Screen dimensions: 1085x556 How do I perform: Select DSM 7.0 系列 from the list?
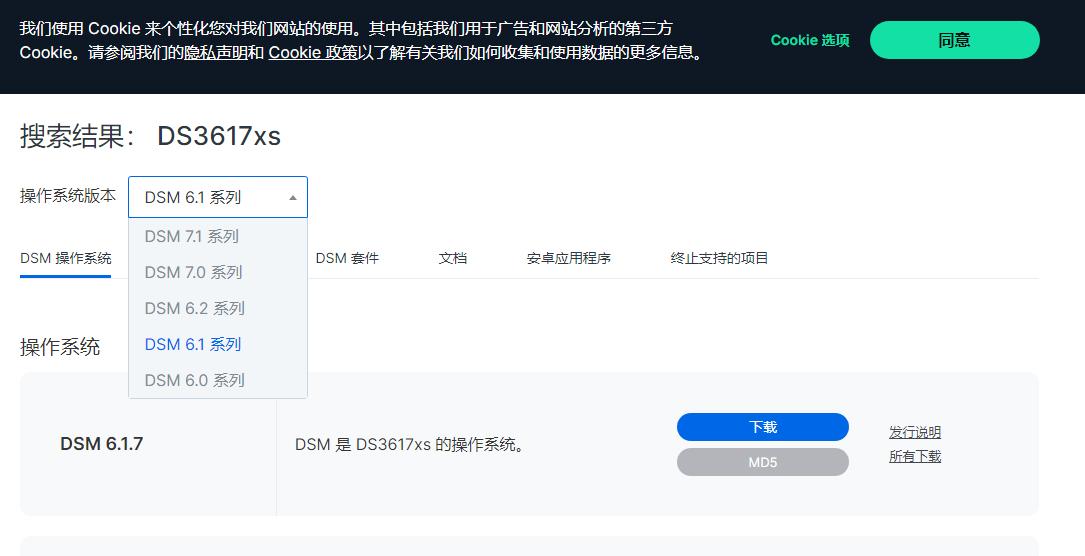click(217, 272)
